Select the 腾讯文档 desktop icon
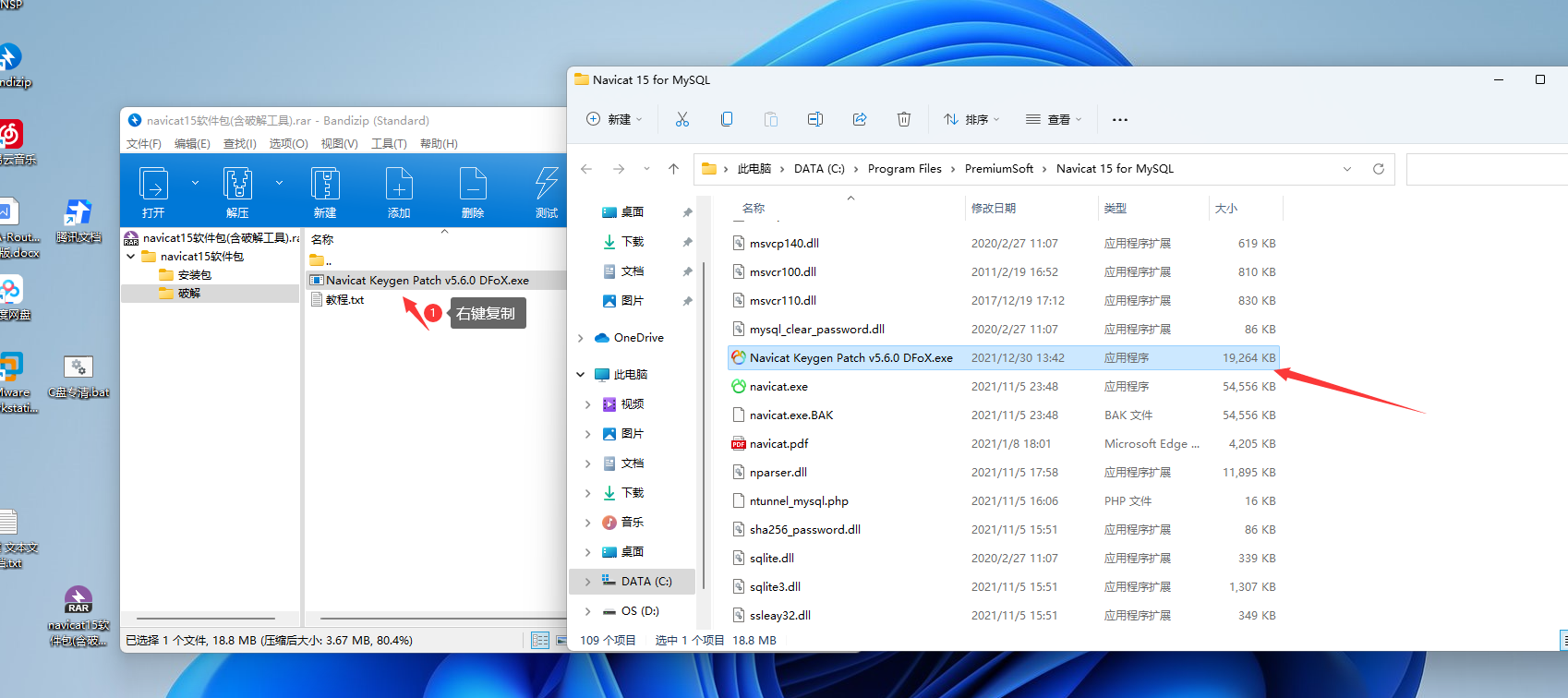 78,222
